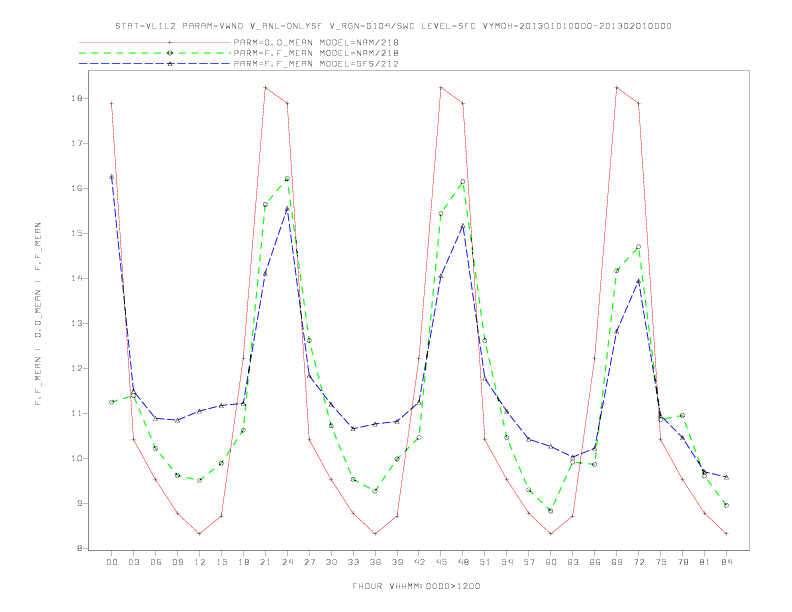Click y-axis tick label 15

(x=76, y=233)
